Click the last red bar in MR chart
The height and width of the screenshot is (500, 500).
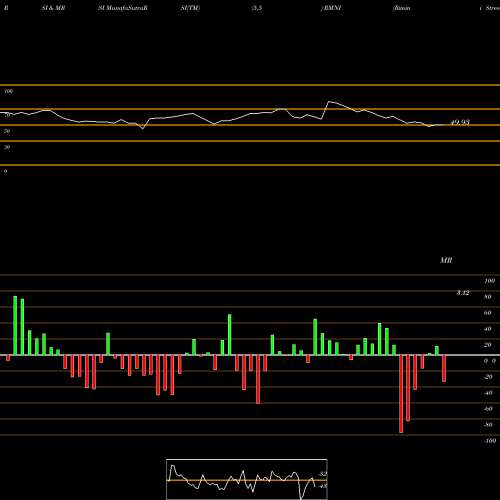pyautogui.click(x=444, y=368)
